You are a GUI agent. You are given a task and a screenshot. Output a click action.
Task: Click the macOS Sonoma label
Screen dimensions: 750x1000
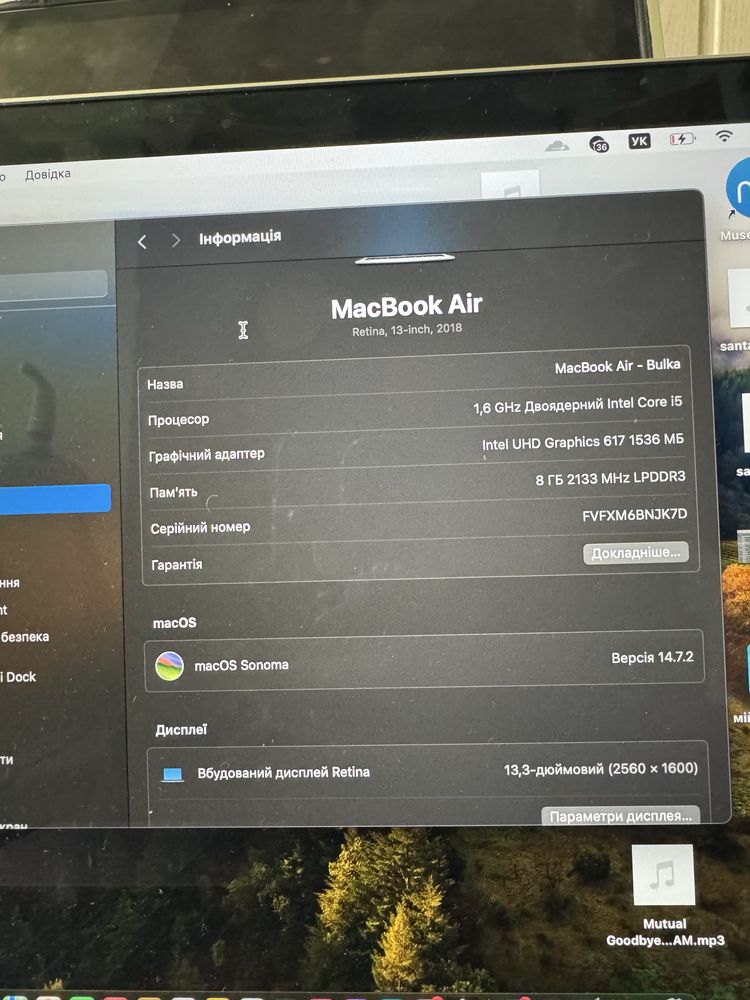tap(242, 665)
